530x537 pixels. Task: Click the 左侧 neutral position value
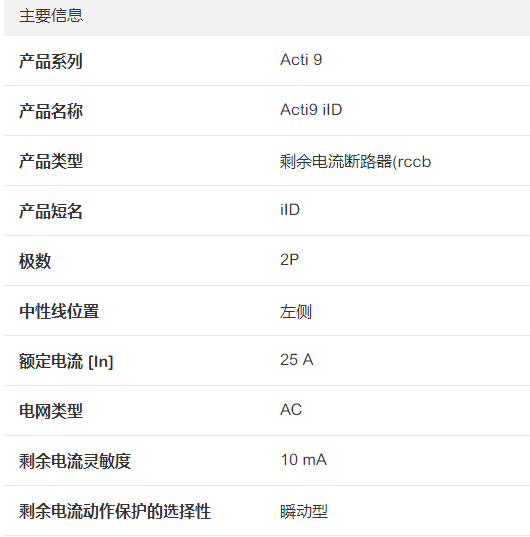pyautogui.click(x=296, y=312)
